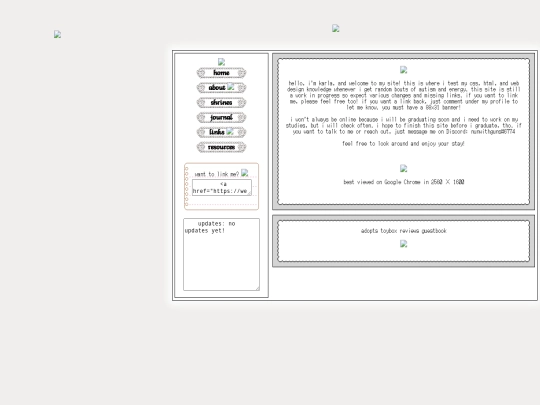Open the guestbook link
The image size is (540, 405).
point(434,231)
